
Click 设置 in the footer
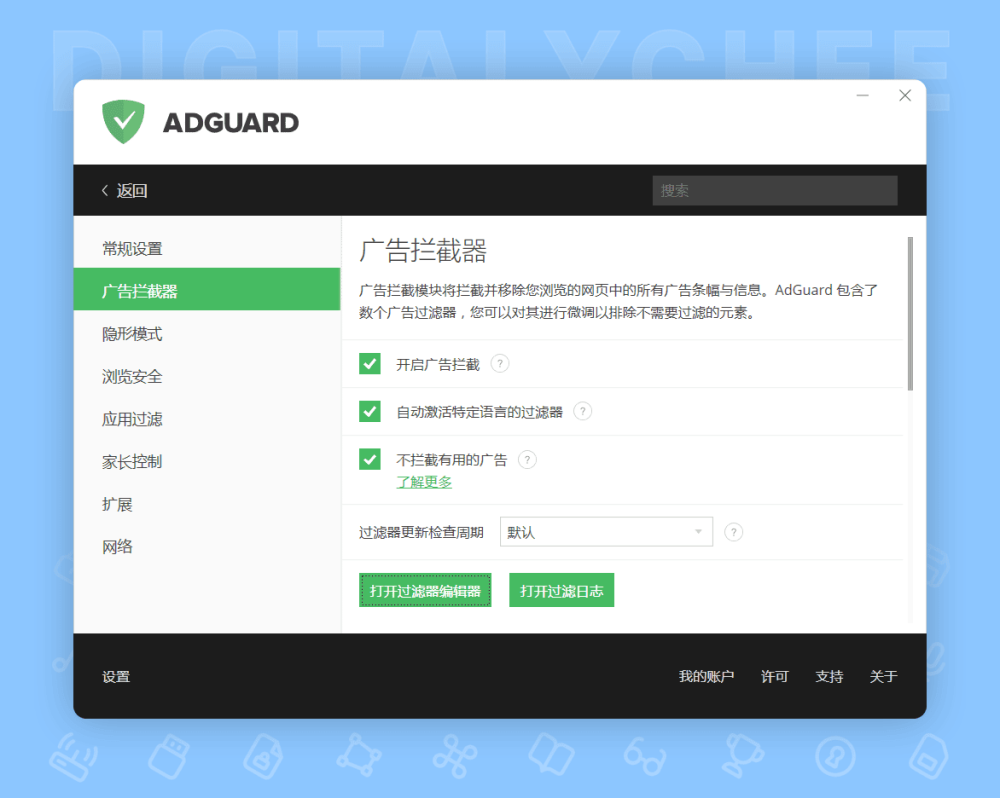point(116,676)
